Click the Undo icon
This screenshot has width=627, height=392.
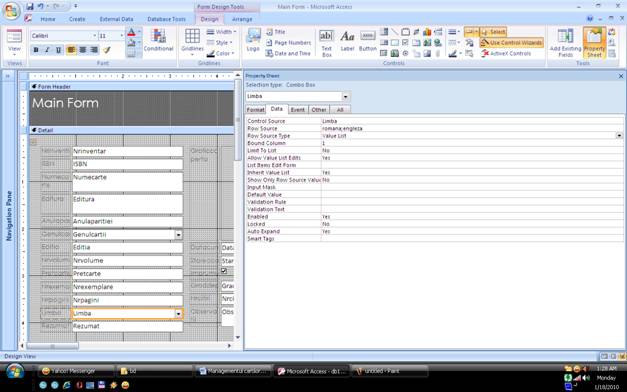pos(40,6)
